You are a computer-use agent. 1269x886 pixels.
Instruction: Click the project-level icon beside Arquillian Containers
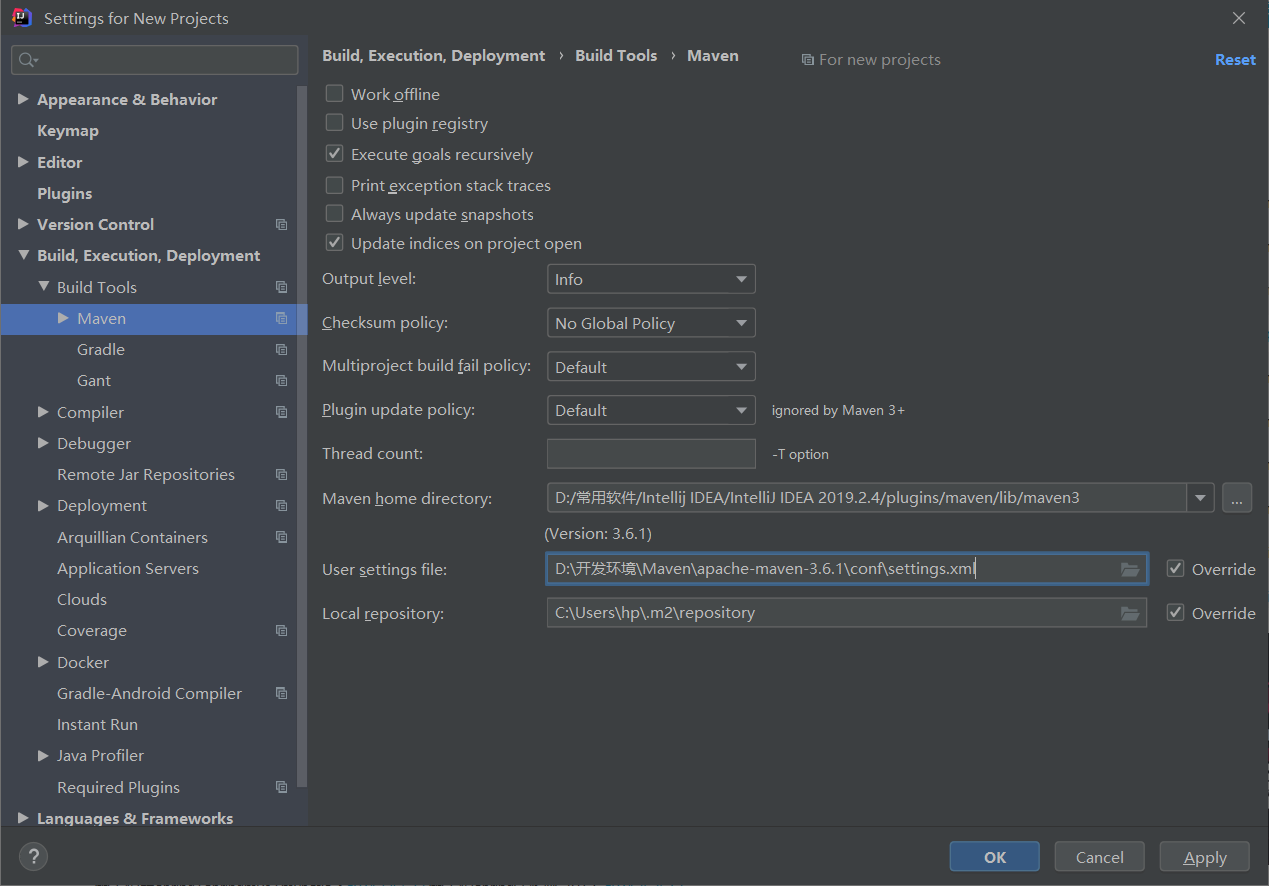click(x=281, y=537)
